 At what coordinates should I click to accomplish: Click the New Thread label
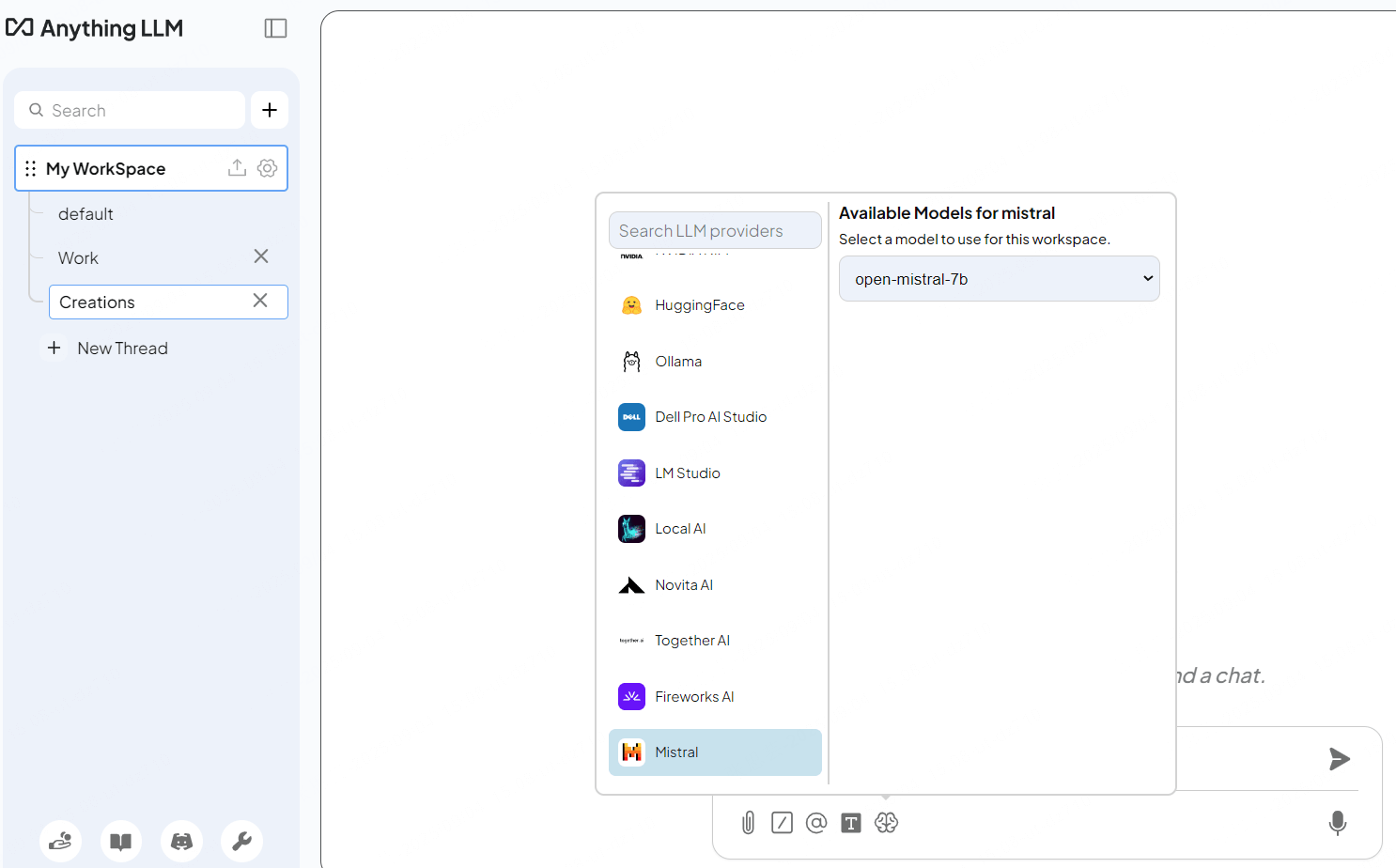pyautogui.click(x=123, y=349)
